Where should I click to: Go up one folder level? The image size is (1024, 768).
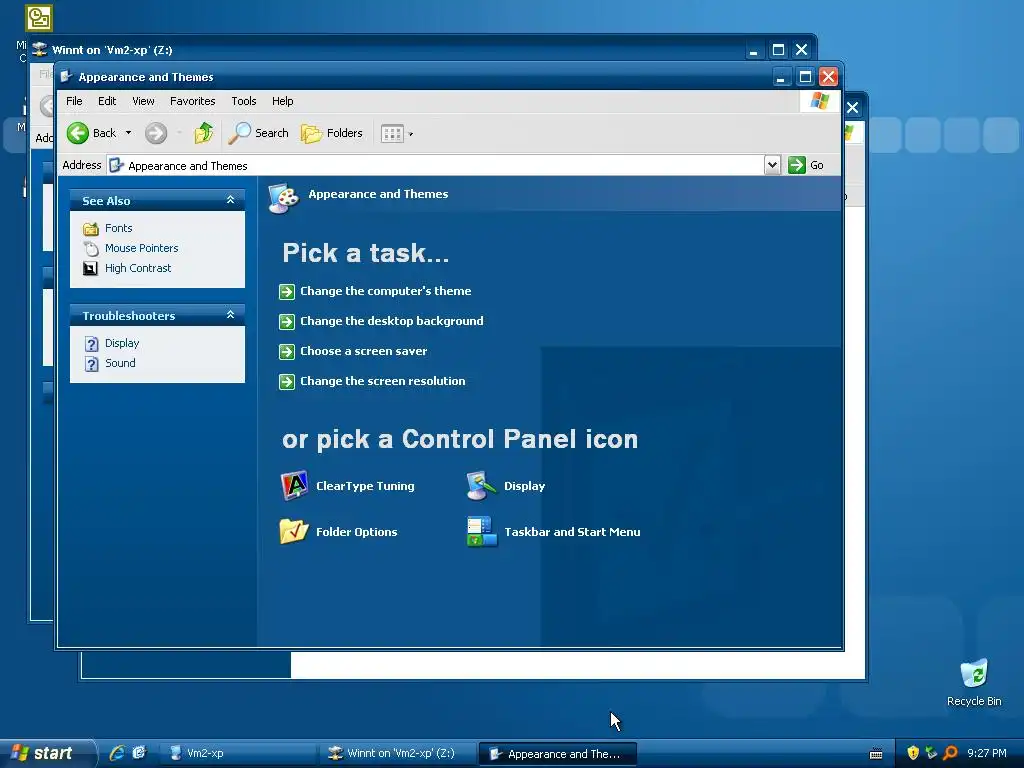(x=204, y=133)
